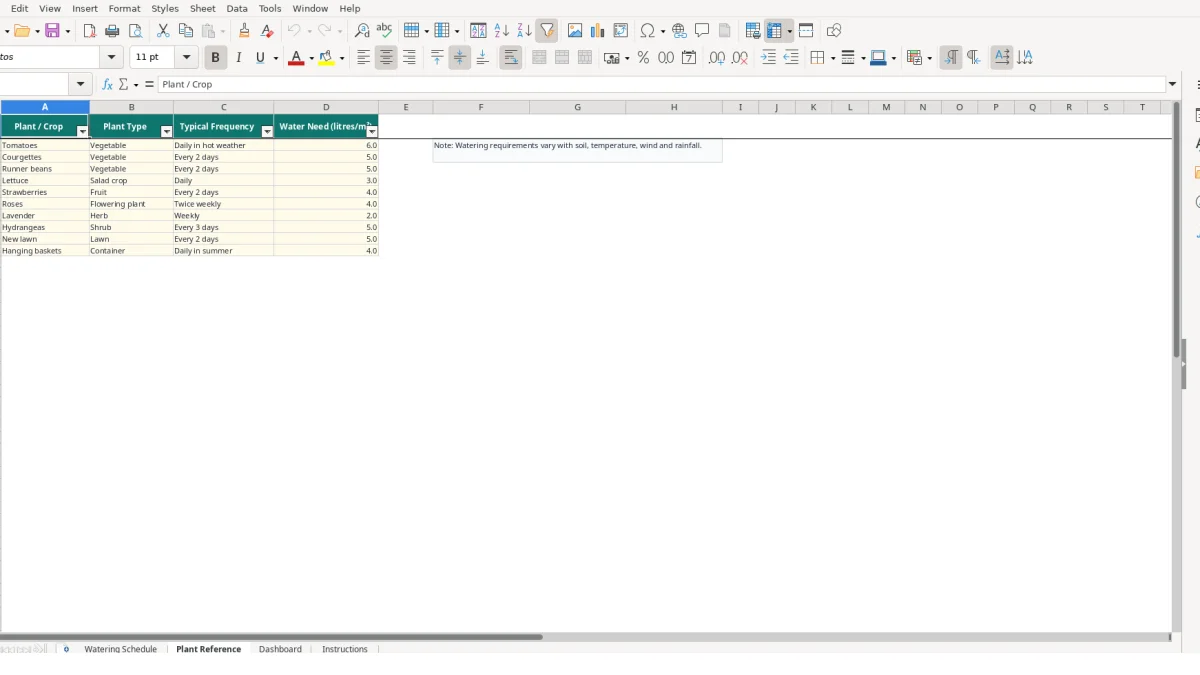Viewport: 1200px width, 675px height.
Task: Open the Format menu
Action: coord(125,8)
